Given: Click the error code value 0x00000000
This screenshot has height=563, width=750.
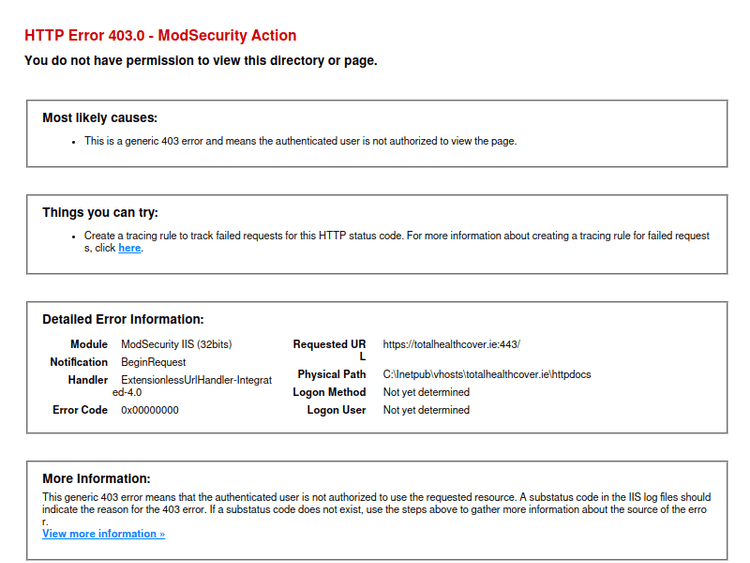Looking at the screenshot, I should (150, 410).
